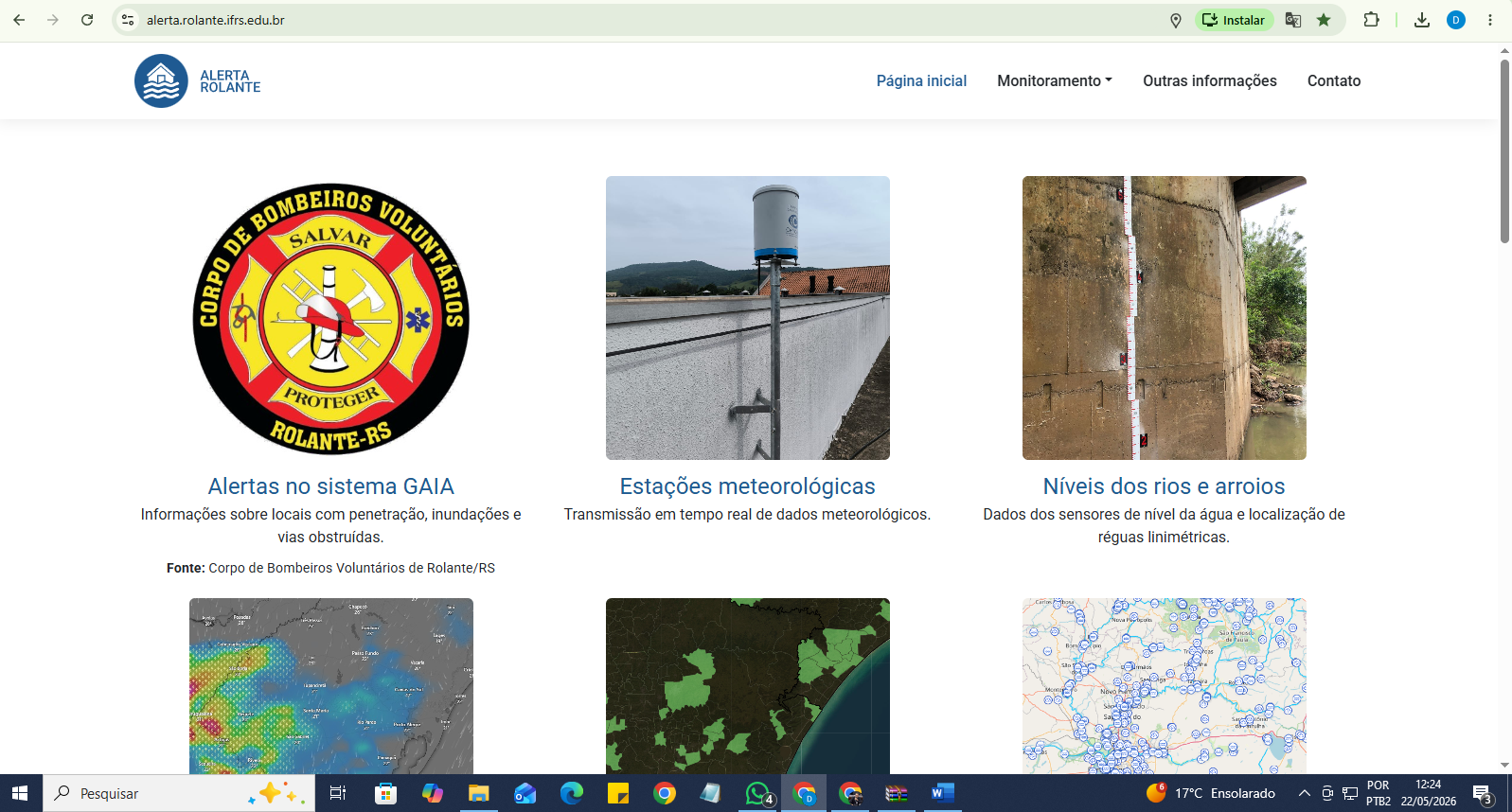Image resolution: width=1512 pixels, height=812 pixels.
Task: Click the Alerta Rolante logo
Action: pyautogui.click(x=198, y=80)
